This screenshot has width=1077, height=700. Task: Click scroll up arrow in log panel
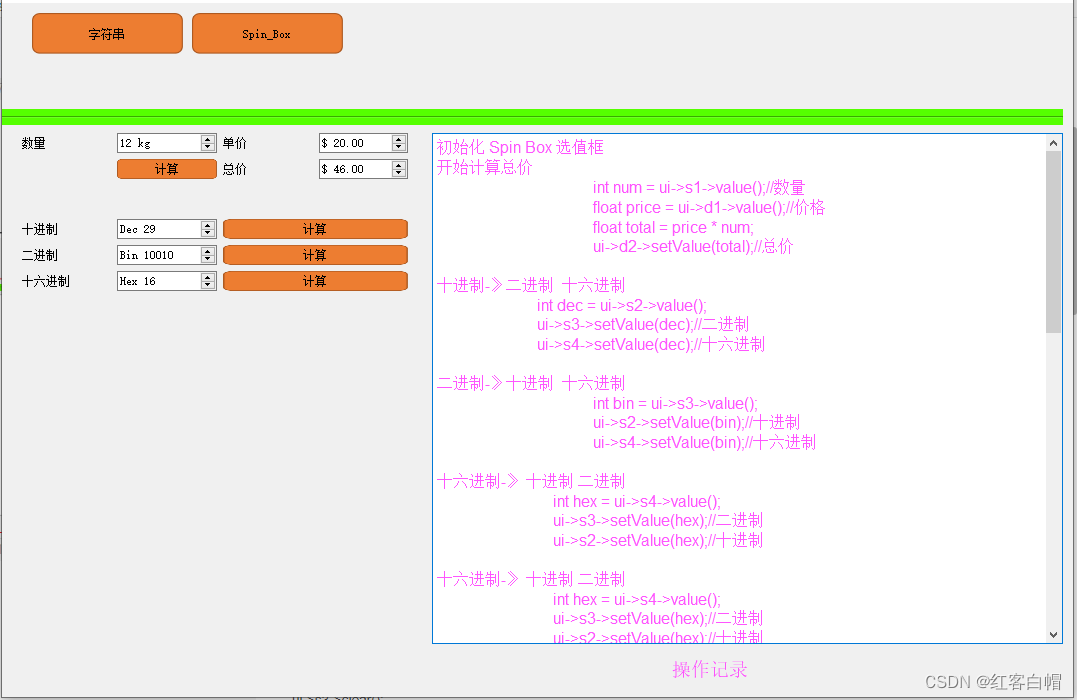click(x=1054, y=143)
